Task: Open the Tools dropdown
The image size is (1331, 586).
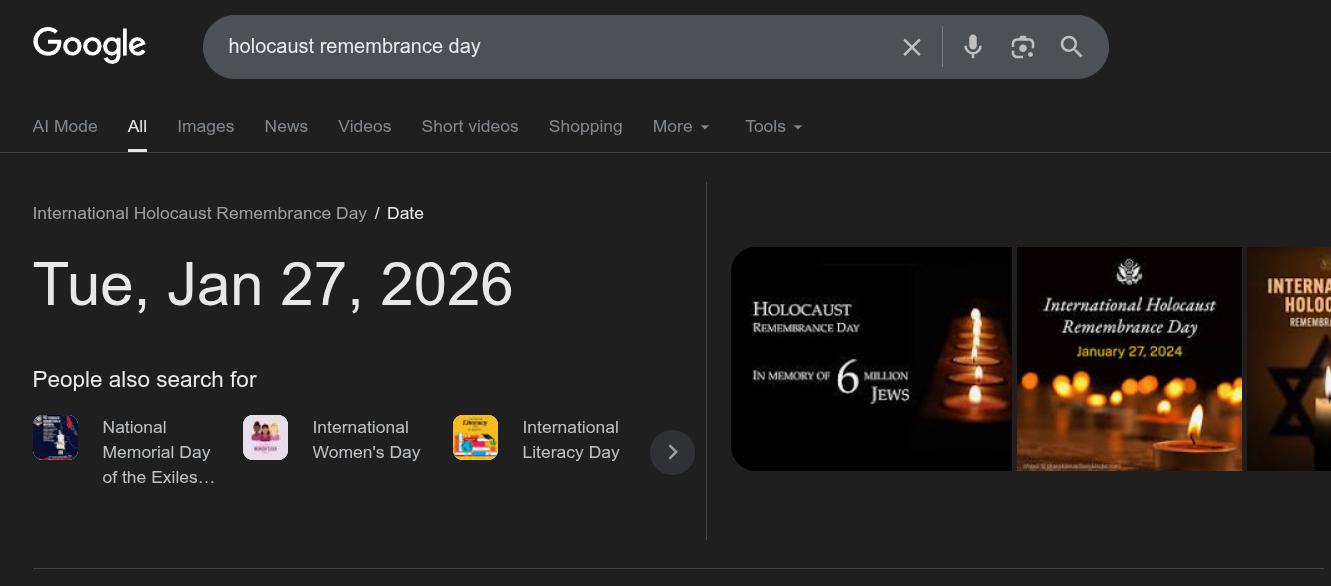Action: click(774, 127)
